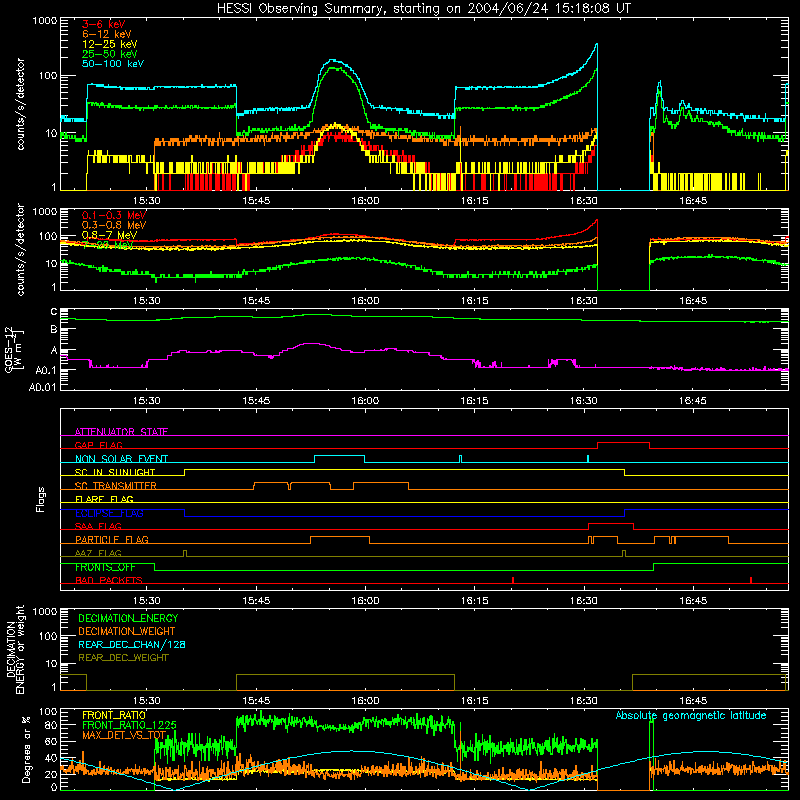Image resolution: width=800 pixels, height=800 pixels.
Task: Select the 12-25 keV legend label
Action: (110, 44)
